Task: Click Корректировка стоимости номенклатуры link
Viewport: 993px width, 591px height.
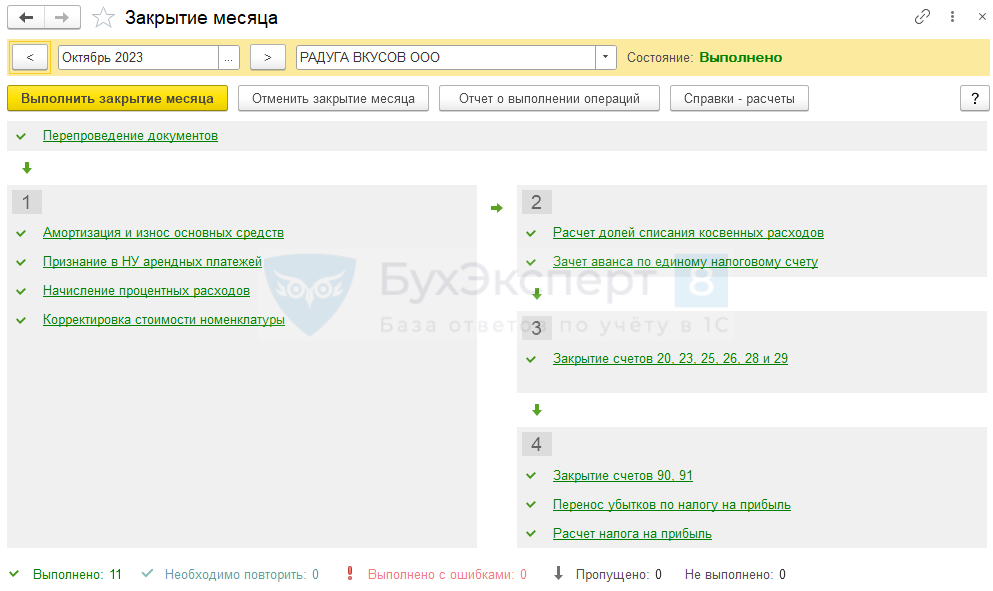Action: [x=163, y=320]
